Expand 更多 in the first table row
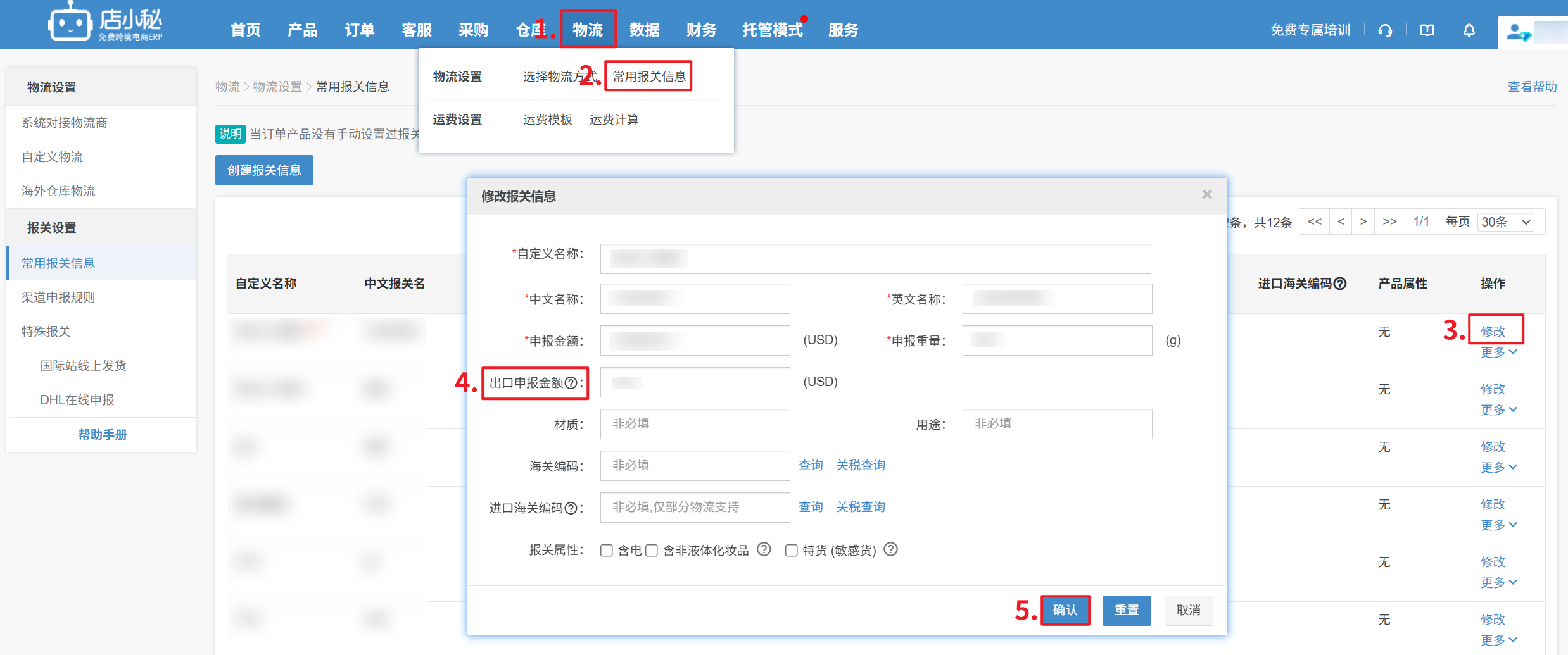Viewport: 1568px width, 655px height. click(x=1498, y=352)
